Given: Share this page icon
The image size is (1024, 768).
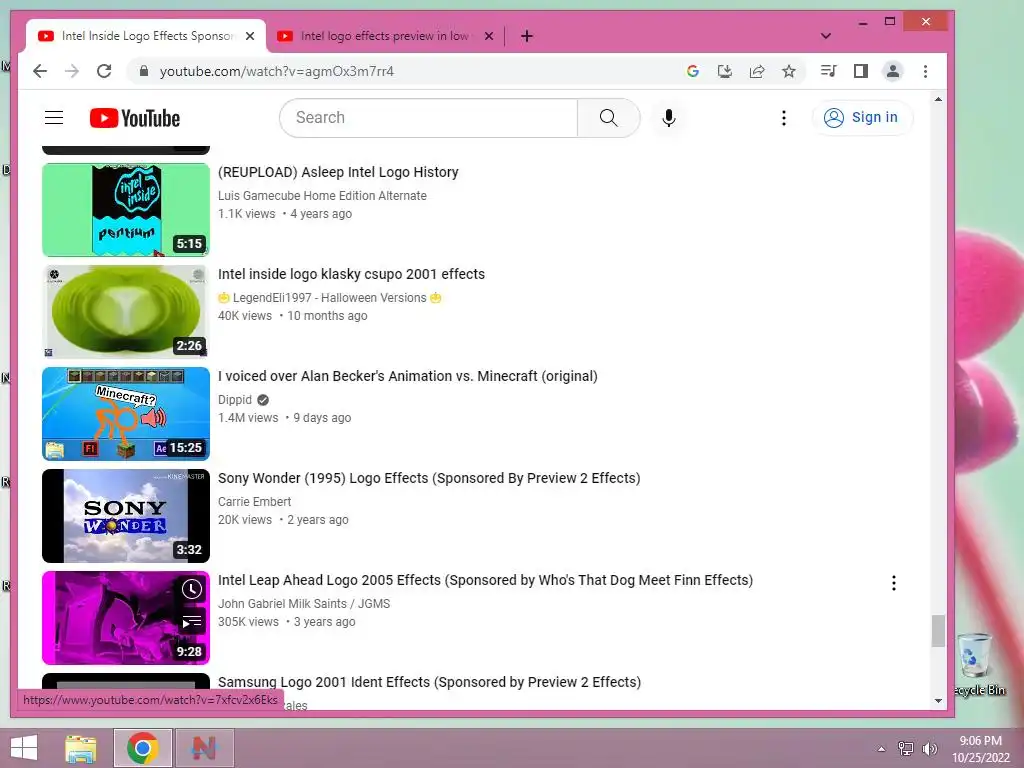Looking at the screenshot, I should pos(757,71).
